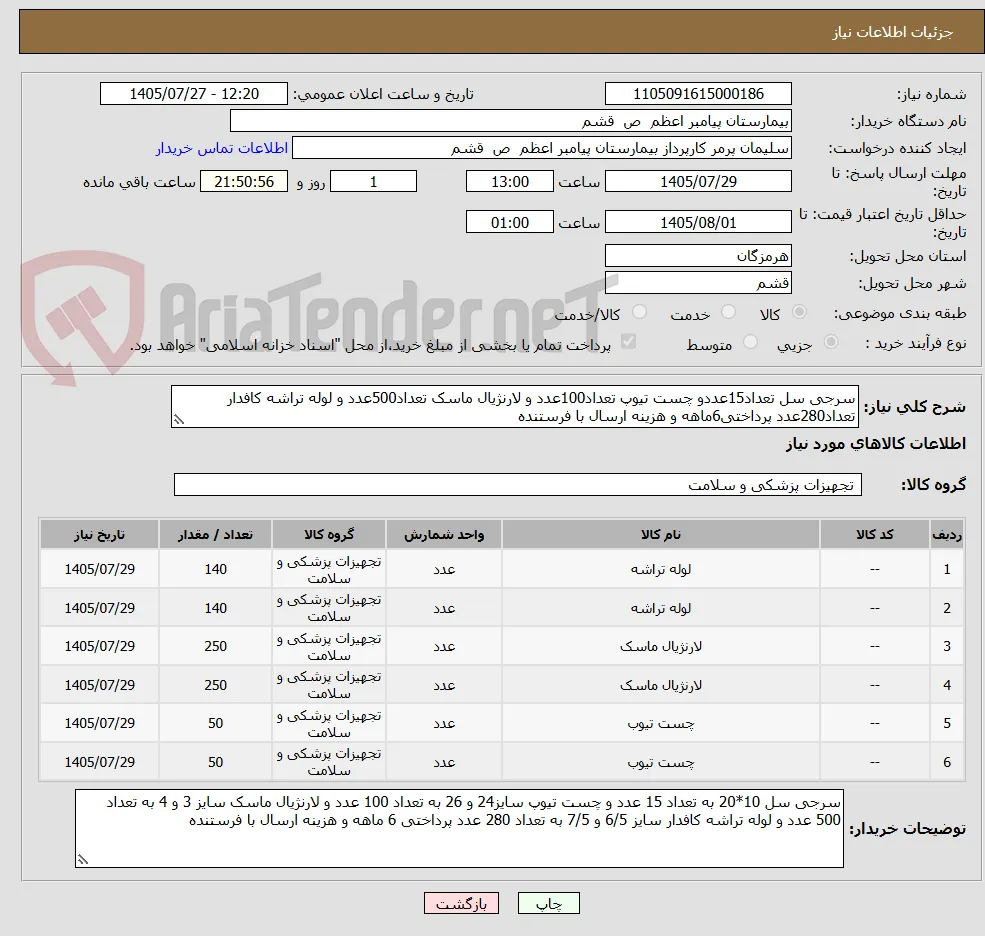Image resolution: width=985 pixels, height=936 pixels.
Task: Click quantity 50 in row 6
Action: (215, 763)
